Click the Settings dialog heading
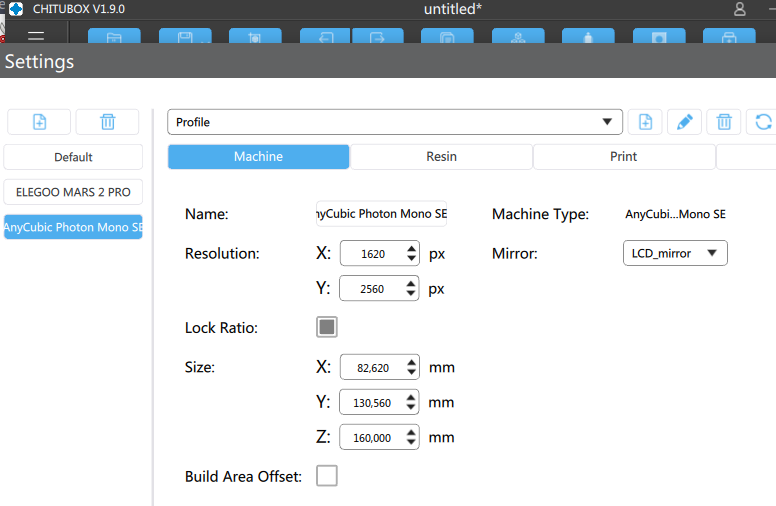The height and width of the screenshot is (506, 776). (39, 61)
